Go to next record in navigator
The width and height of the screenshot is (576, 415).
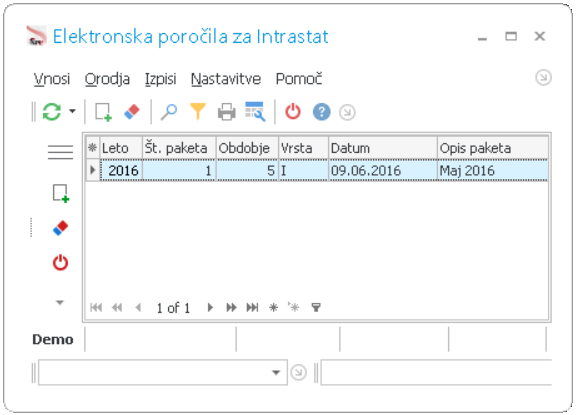tap(210, 307)
